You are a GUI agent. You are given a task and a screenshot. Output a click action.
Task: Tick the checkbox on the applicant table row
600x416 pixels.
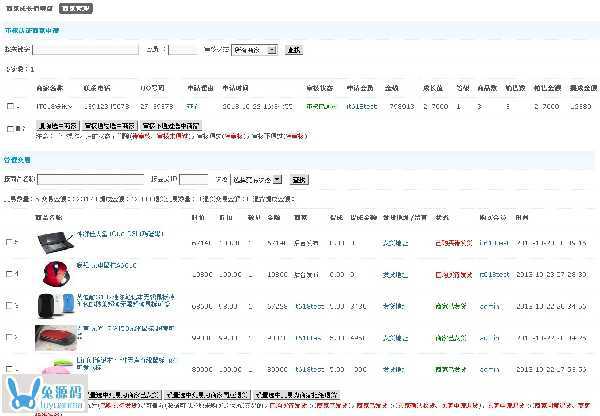coord(11,106)
